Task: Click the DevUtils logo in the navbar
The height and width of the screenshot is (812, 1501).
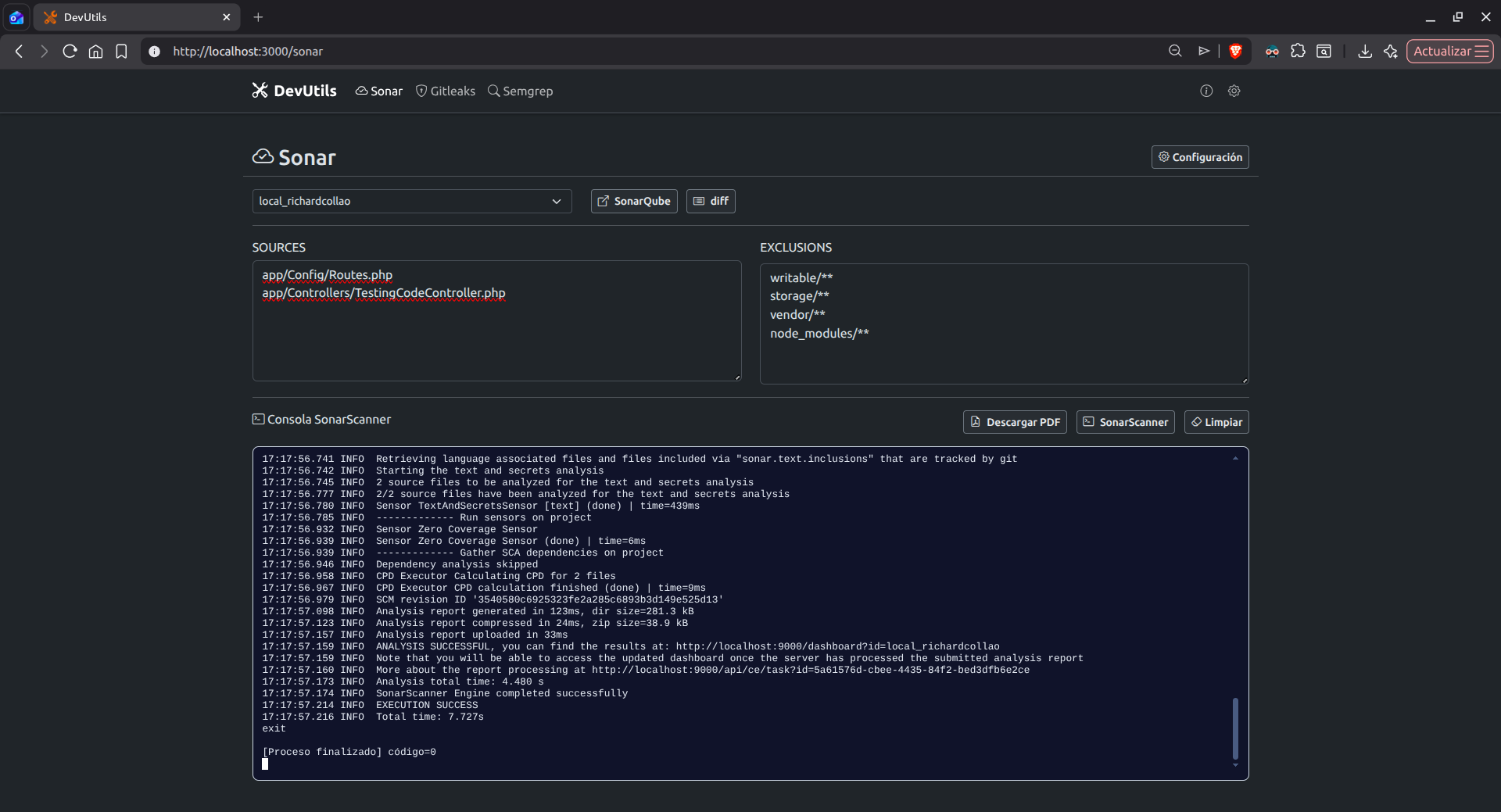Action: pyautogui.click(x=294, y=91)
